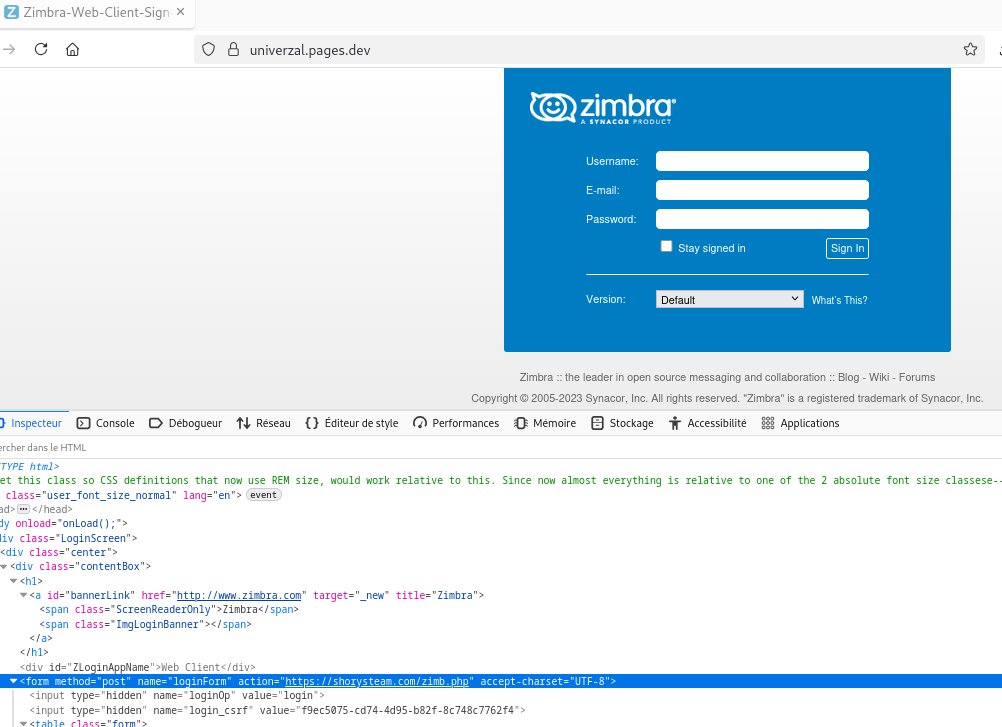
Task: Select the closing /a tag line
Action: point(41,638)
